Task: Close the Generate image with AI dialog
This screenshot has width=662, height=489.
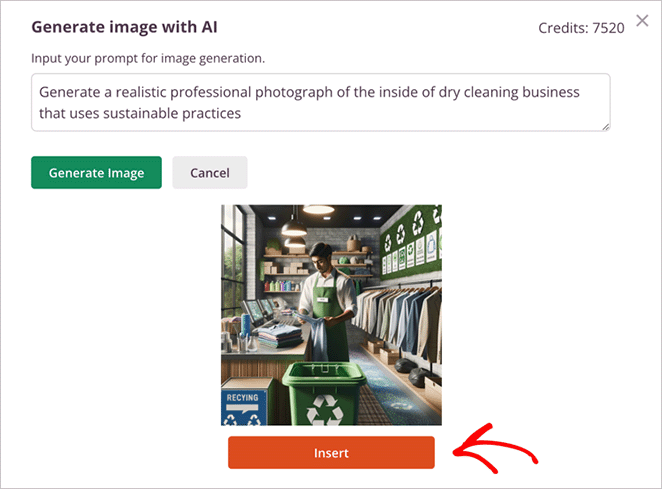Action: point(642,20)
